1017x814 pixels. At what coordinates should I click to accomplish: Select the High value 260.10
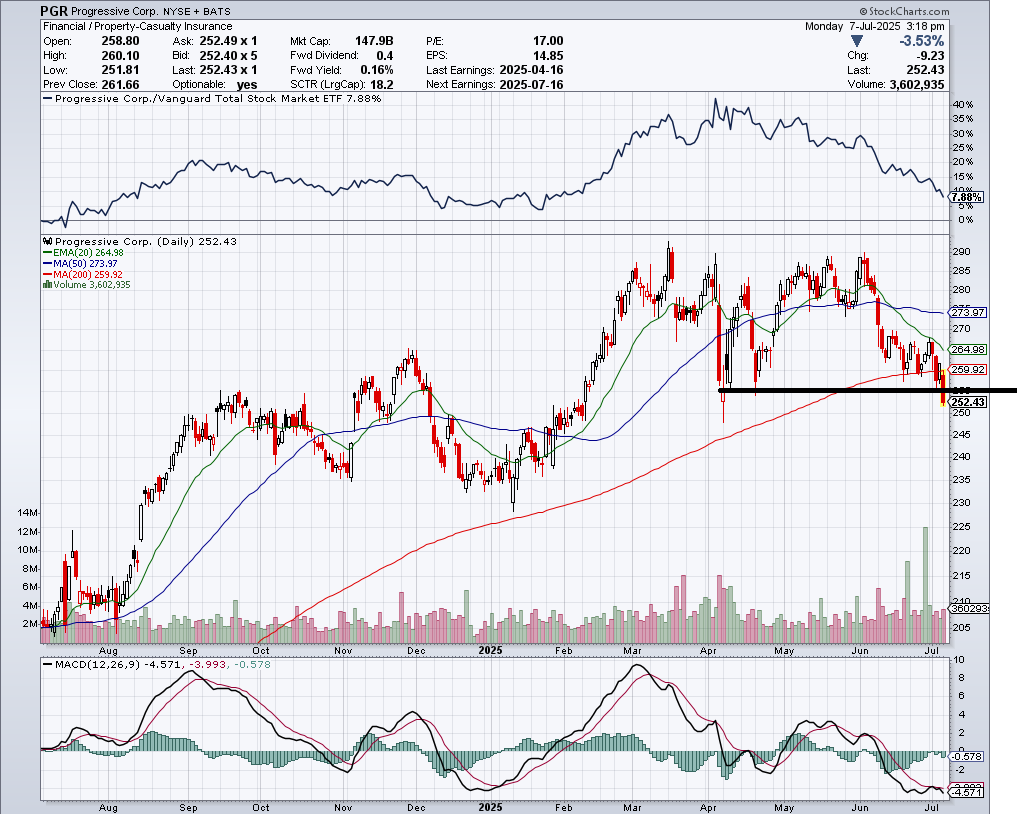[x=120, y=56]
